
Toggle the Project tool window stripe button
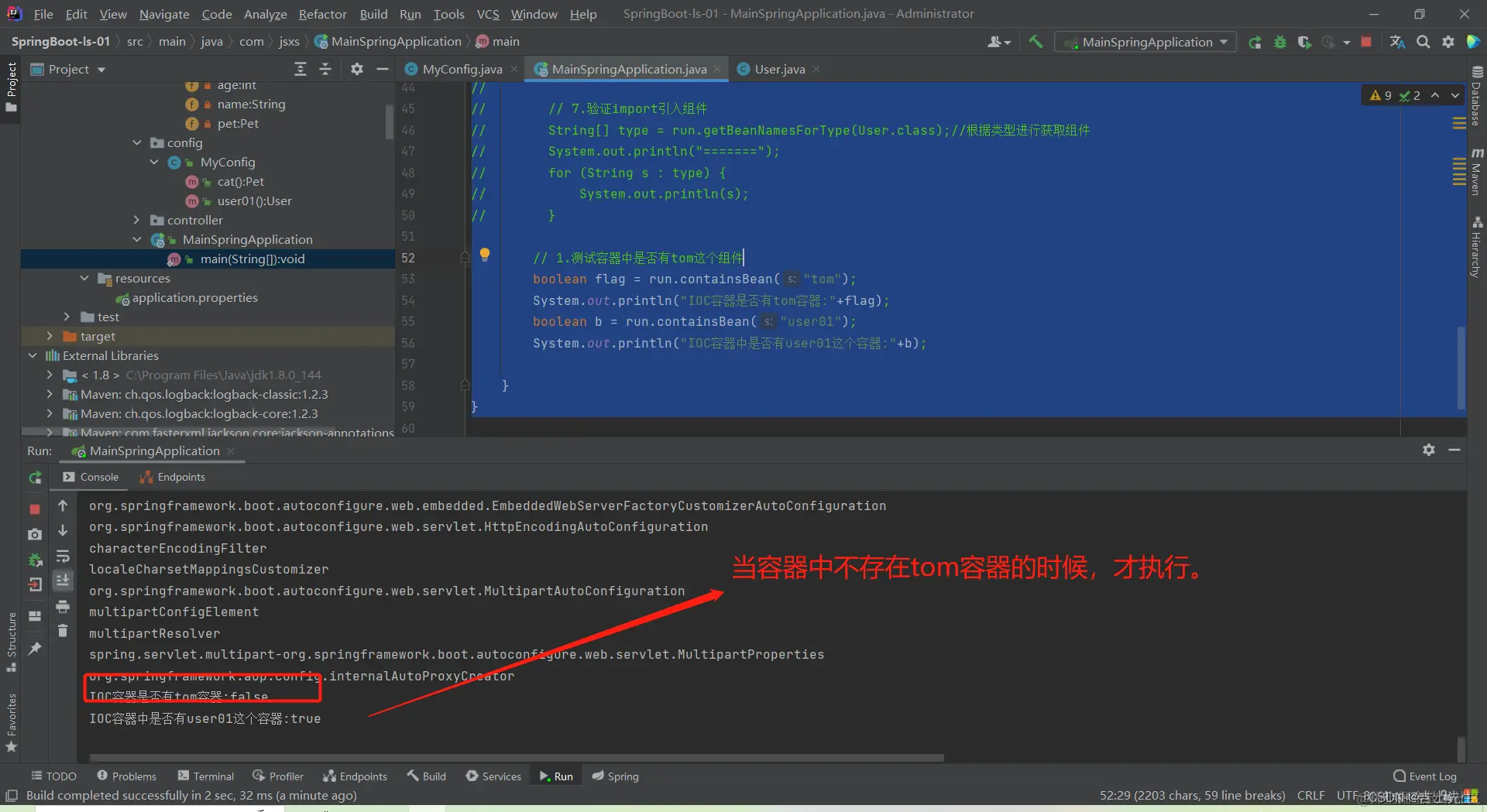(x=11, y=87)
